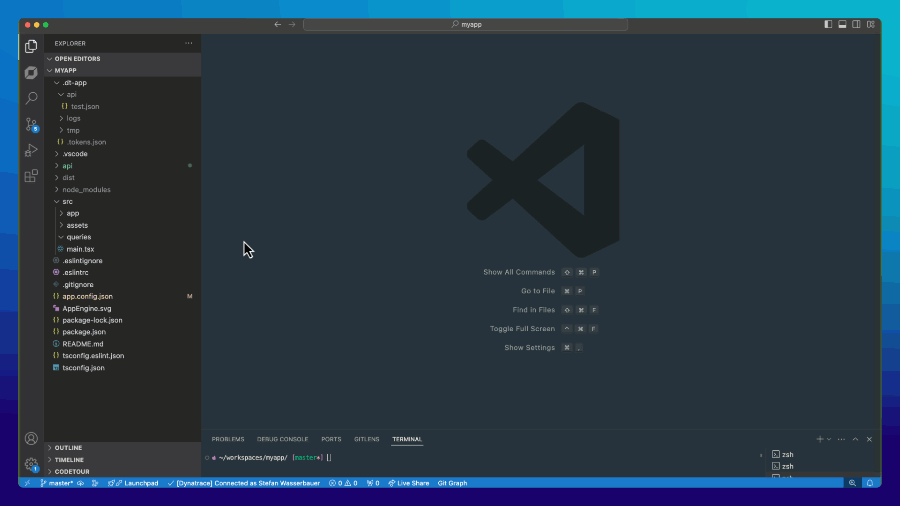
Task: Open notifications bell in status bar
Action: pos(870,483)
